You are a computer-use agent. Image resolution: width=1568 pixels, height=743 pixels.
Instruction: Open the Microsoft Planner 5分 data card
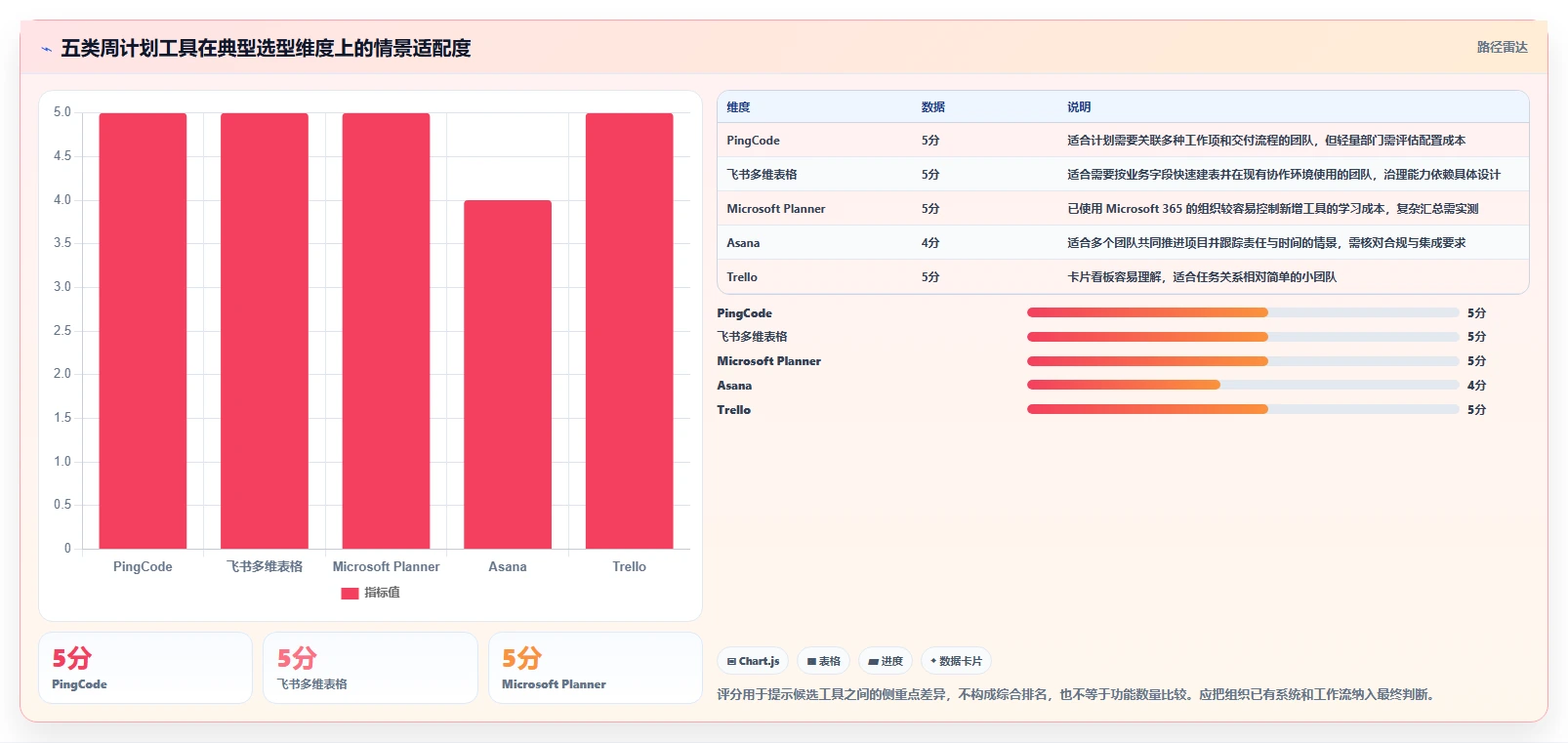596,668
